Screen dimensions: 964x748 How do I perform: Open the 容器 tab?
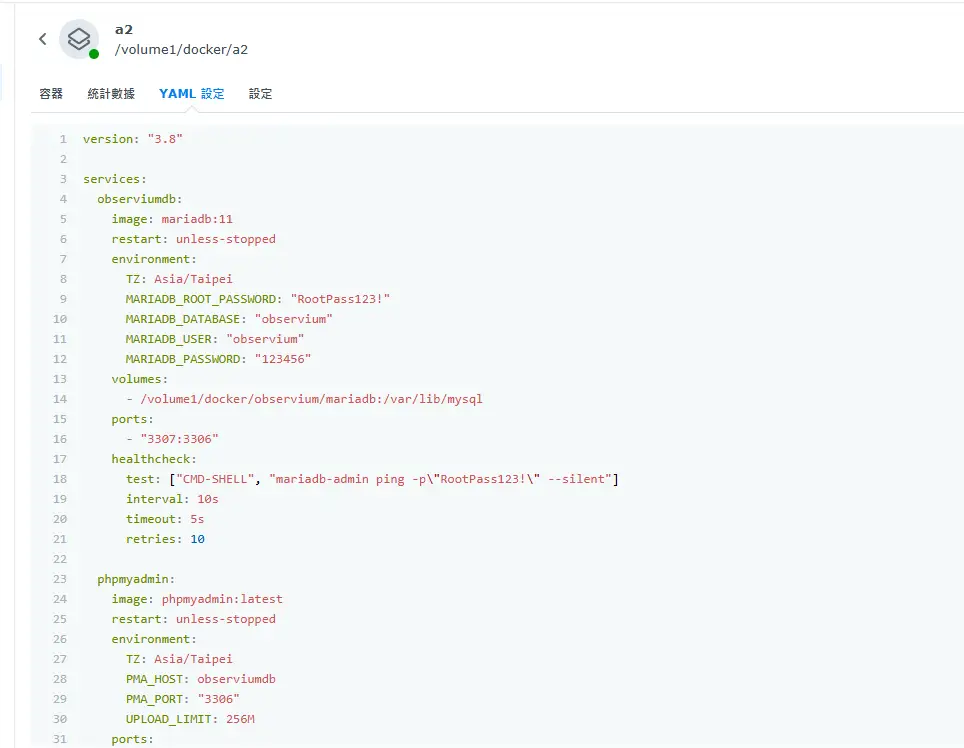tap(51, 93)
